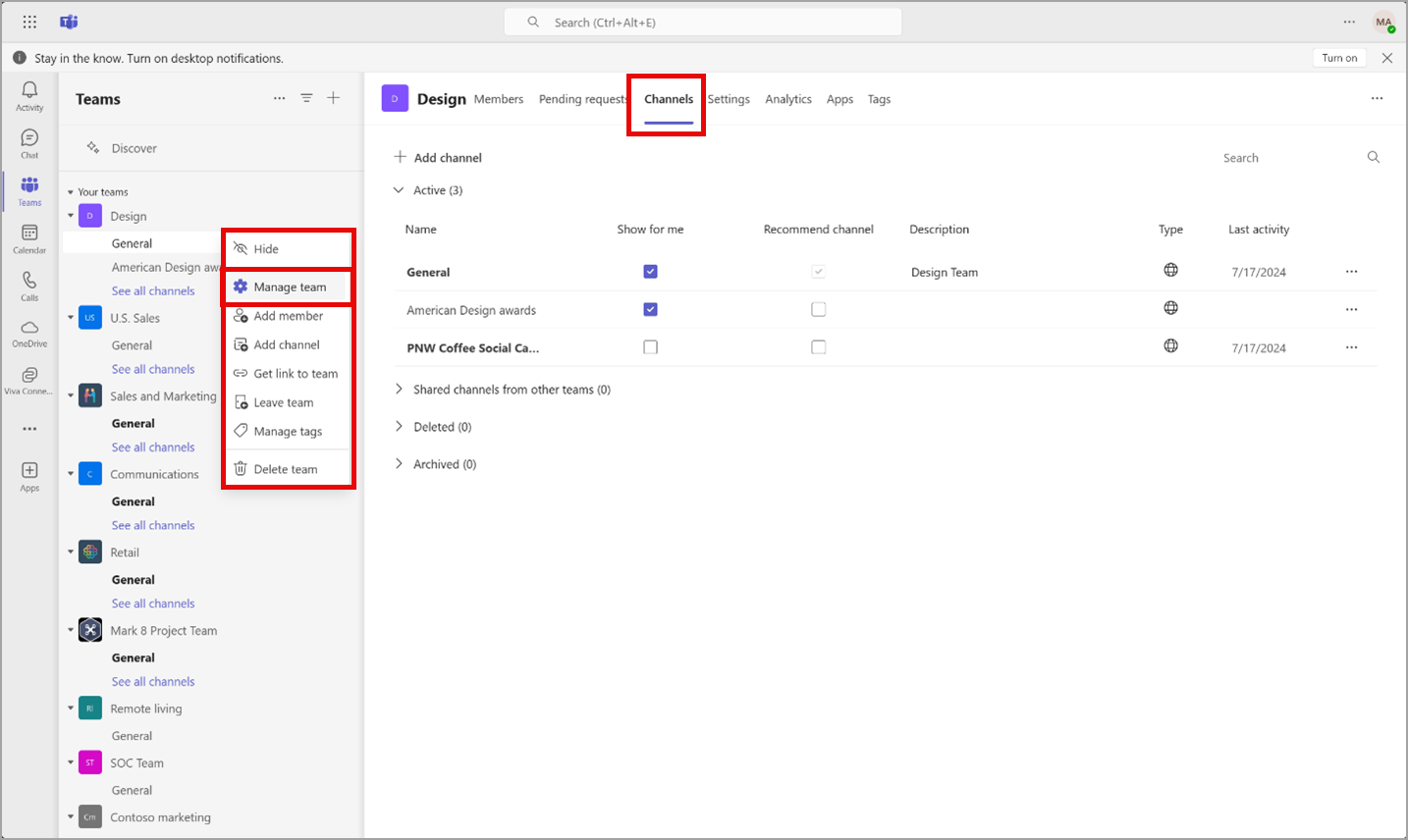Viewport: 1408px width, 840px height.
Task: Select Manage team in context menu
Action: (x=289, y=288)
